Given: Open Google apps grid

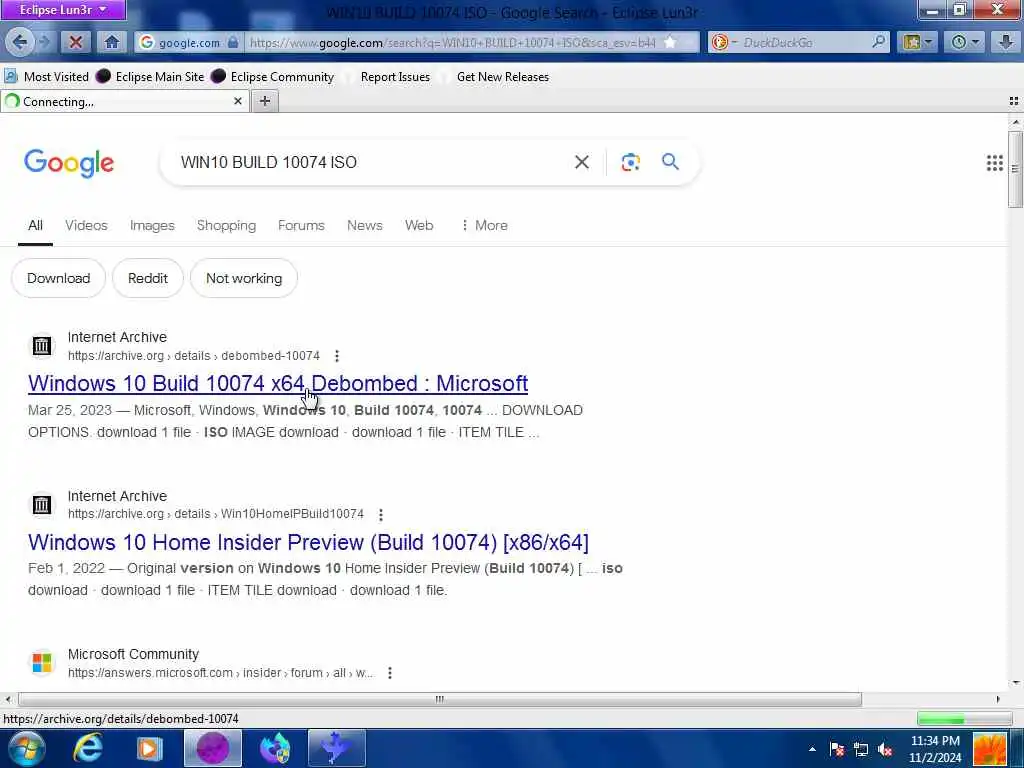Looking at the screenshot, I should 994,163.
